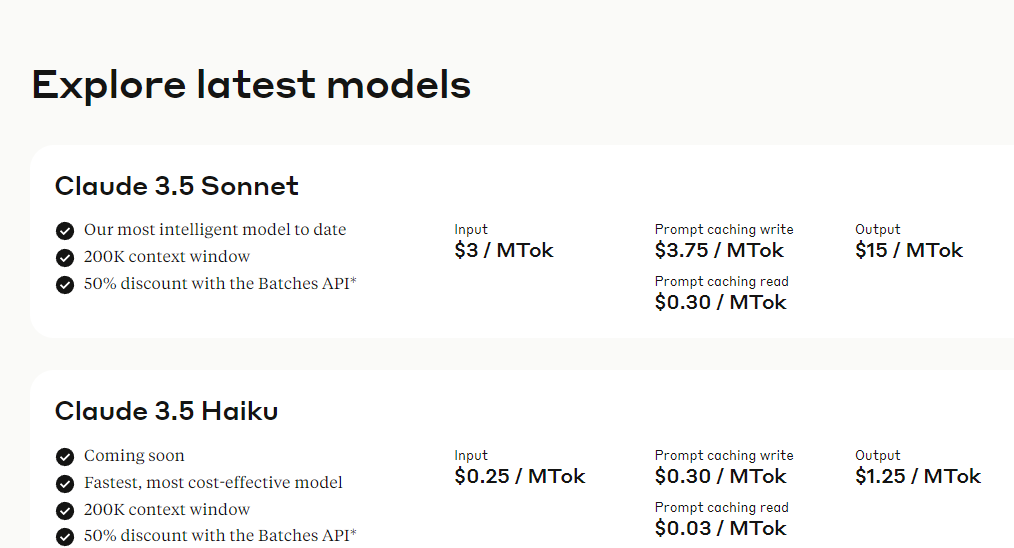Select Sonnet output price $15 / MTok

[x=909, y=250]
